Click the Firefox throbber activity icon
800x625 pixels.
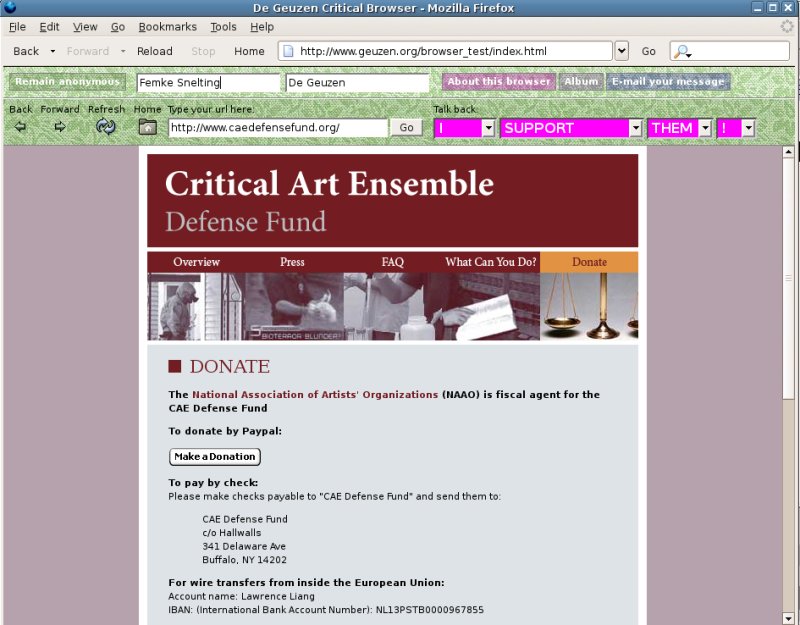[787, 27]
